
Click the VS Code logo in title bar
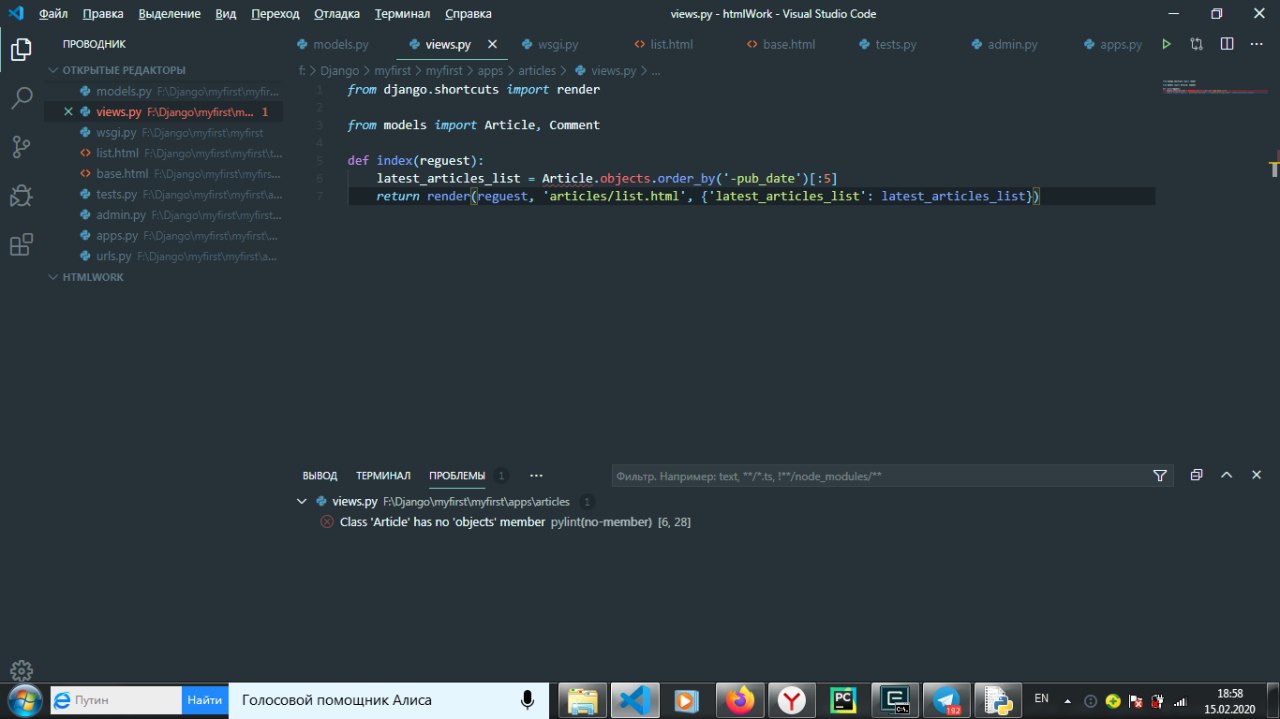(15, 14)
